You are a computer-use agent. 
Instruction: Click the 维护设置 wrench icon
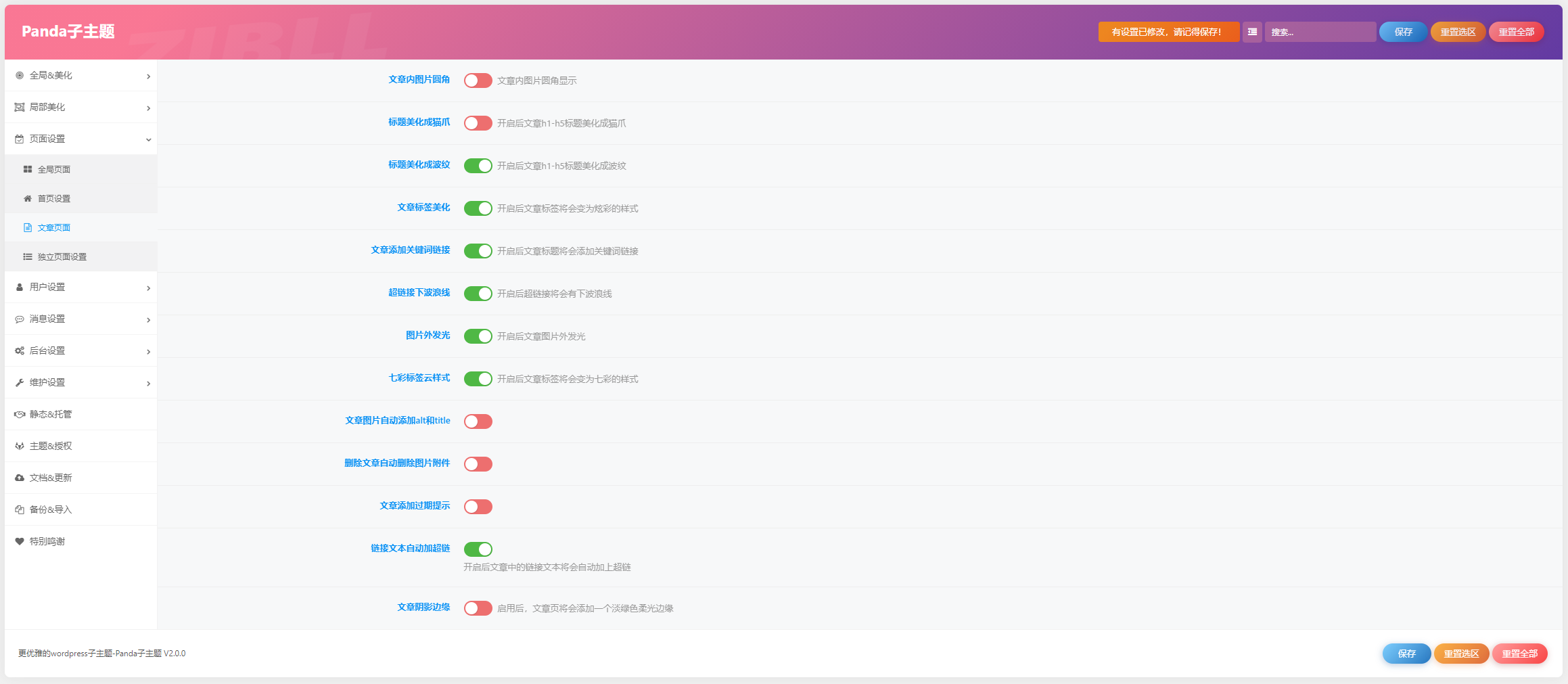[x=20, y=383]
